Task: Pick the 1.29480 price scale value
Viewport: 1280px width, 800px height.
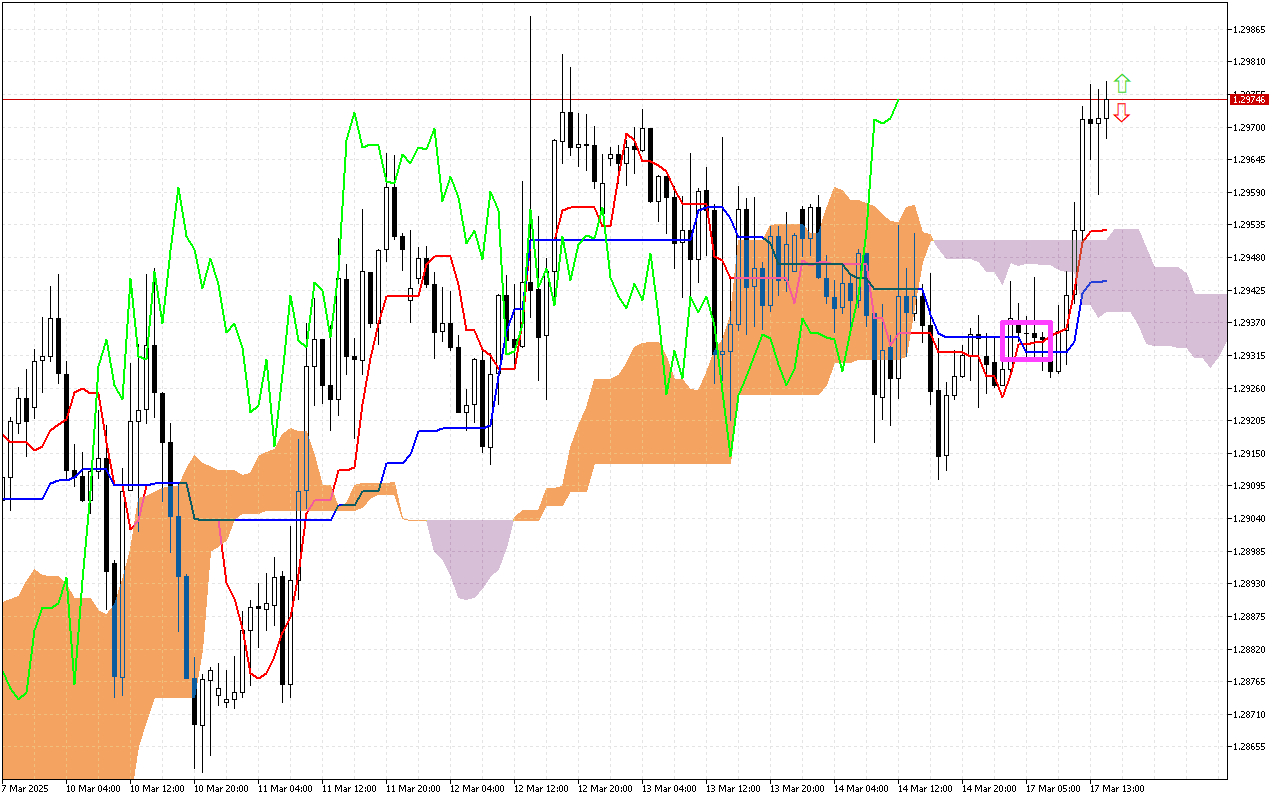Action: (x=1249, y=258)
